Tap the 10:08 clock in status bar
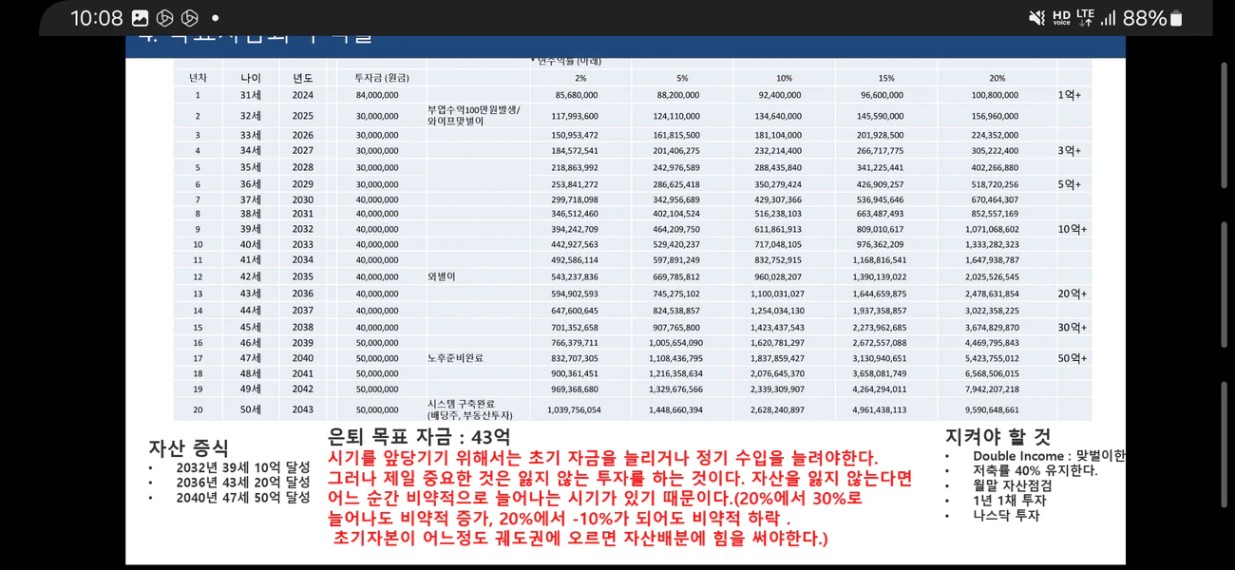This screenshot has width=1235, height=570. 97,18
